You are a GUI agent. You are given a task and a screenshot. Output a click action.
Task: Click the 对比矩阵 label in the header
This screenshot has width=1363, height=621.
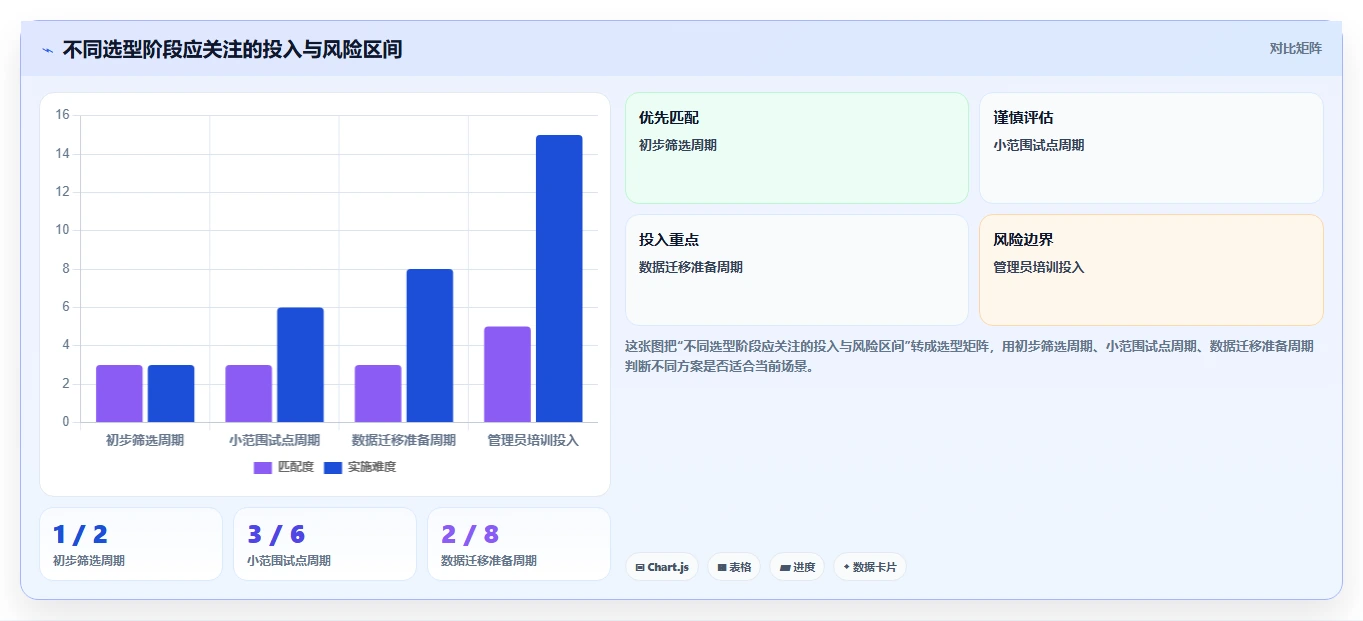[1295, 49]
